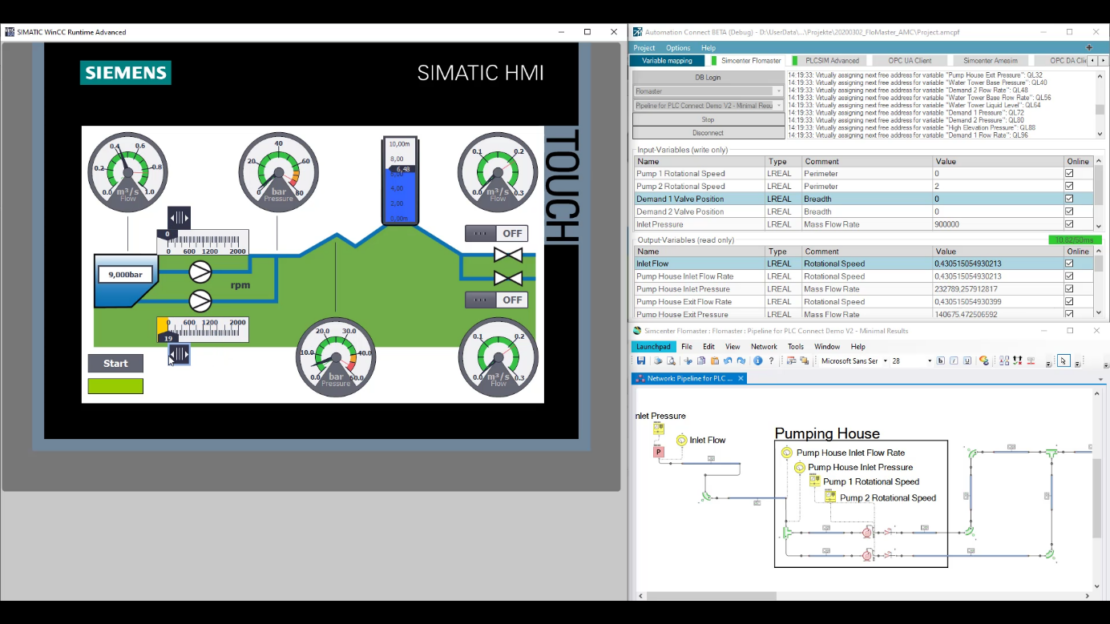
Task: Expand the font size dropdown showing 28
Action: (x=929, y=359)
